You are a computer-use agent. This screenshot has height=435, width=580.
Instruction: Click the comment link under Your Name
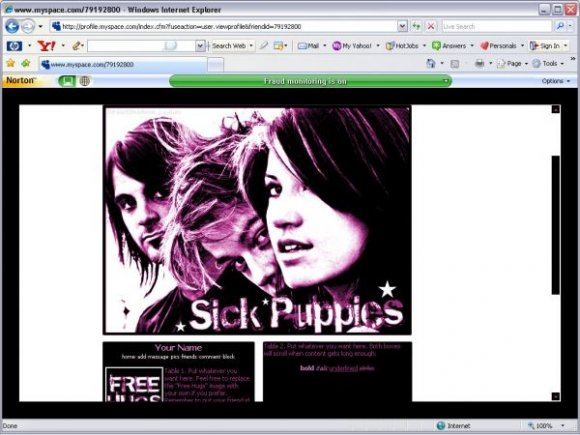(x=210, y=357)
